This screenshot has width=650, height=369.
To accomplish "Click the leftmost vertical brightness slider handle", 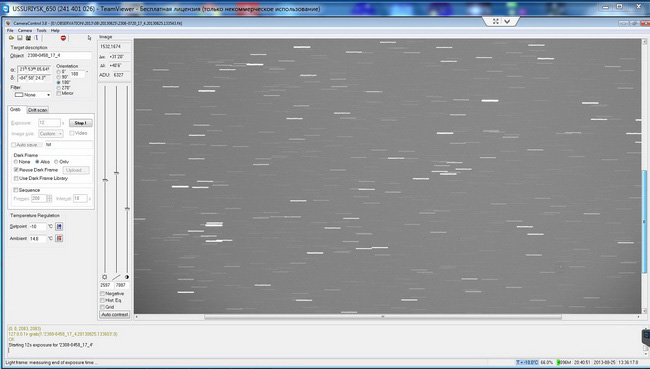I will pos(105,180).
